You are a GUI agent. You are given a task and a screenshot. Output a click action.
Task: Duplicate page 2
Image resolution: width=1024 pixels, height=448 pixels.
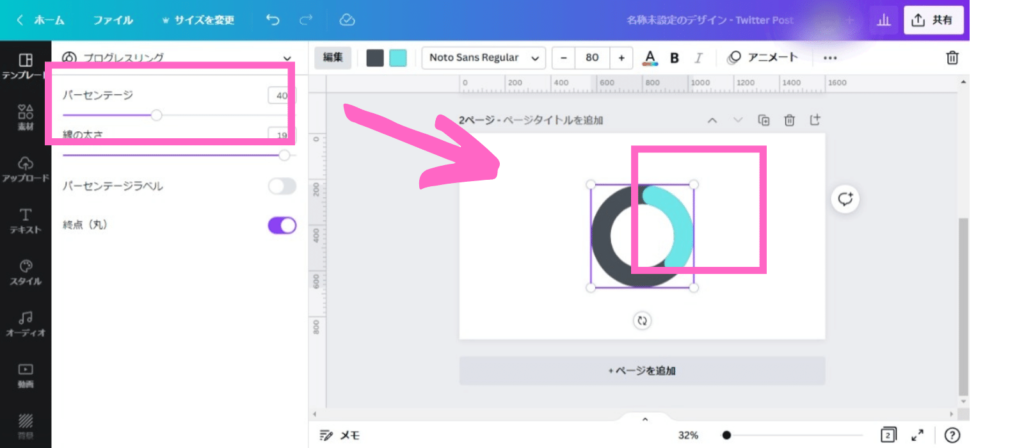[x=763, y=120]
